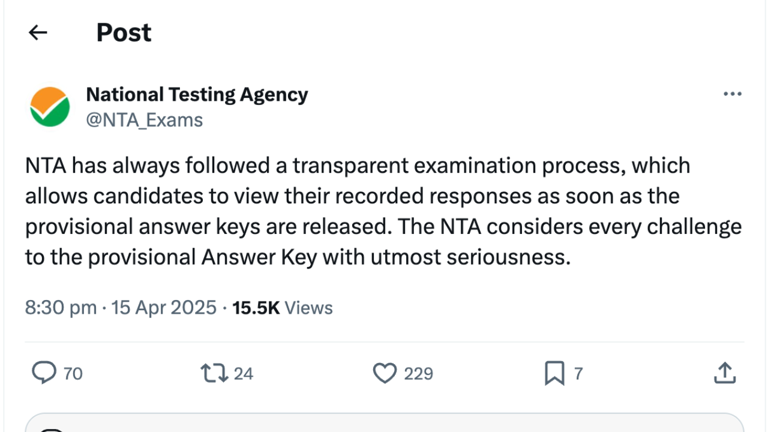The height and width of the screenshot is (432, 768).
Task: Click the reply count 70
Action: [x=73, y=374]
